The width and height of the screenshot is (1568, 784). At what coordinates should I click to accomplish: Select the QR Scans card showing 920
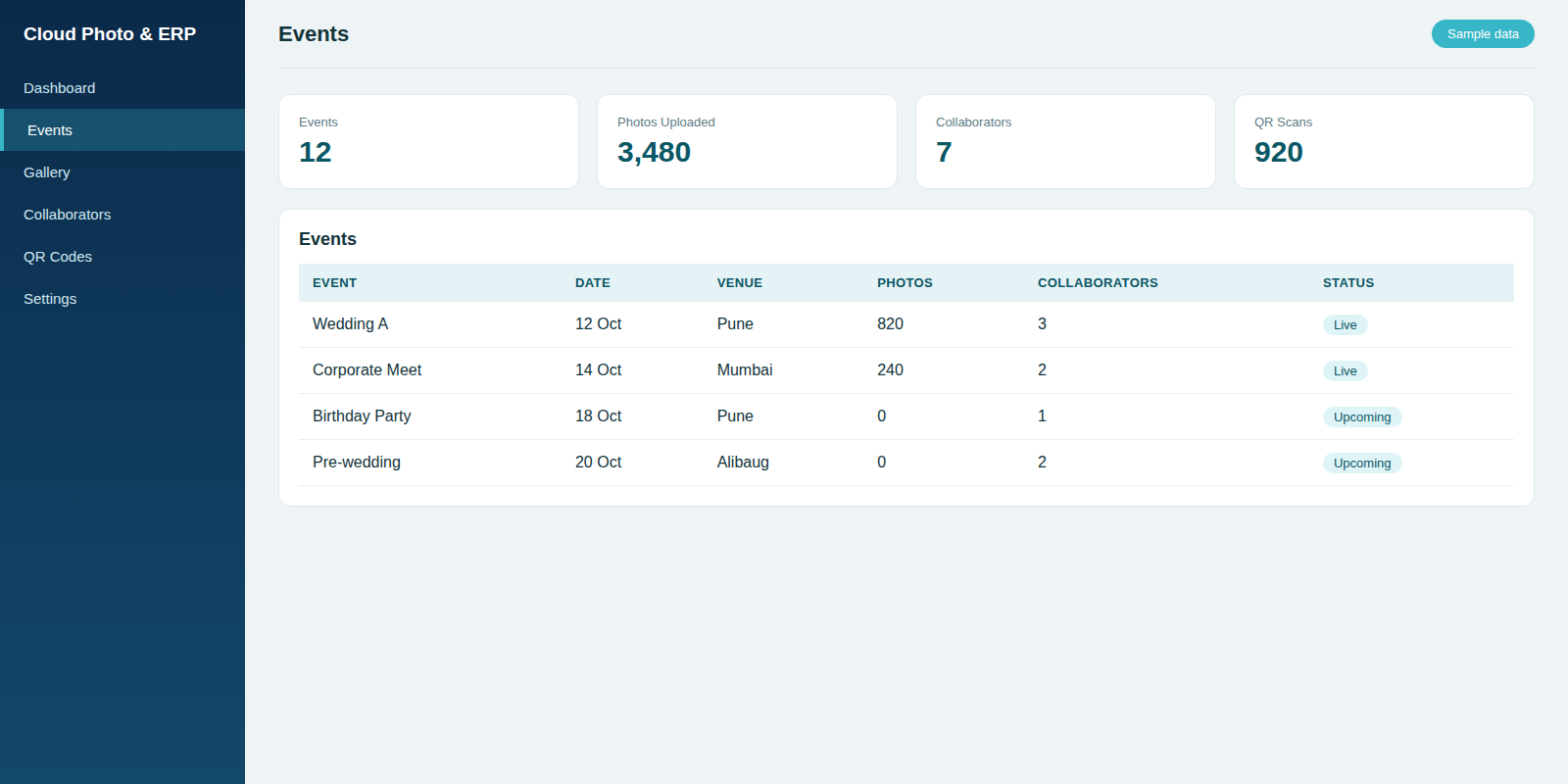point(1384,141)
